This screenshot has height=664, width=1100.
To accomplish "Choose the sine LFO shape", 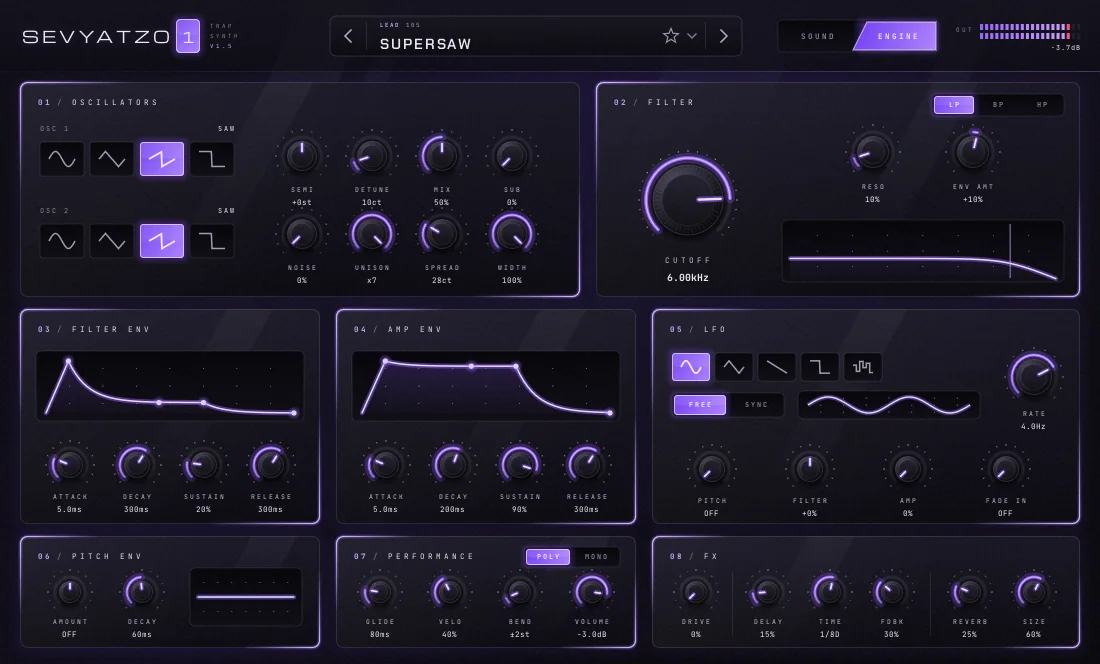I will [x=691, y=367].
